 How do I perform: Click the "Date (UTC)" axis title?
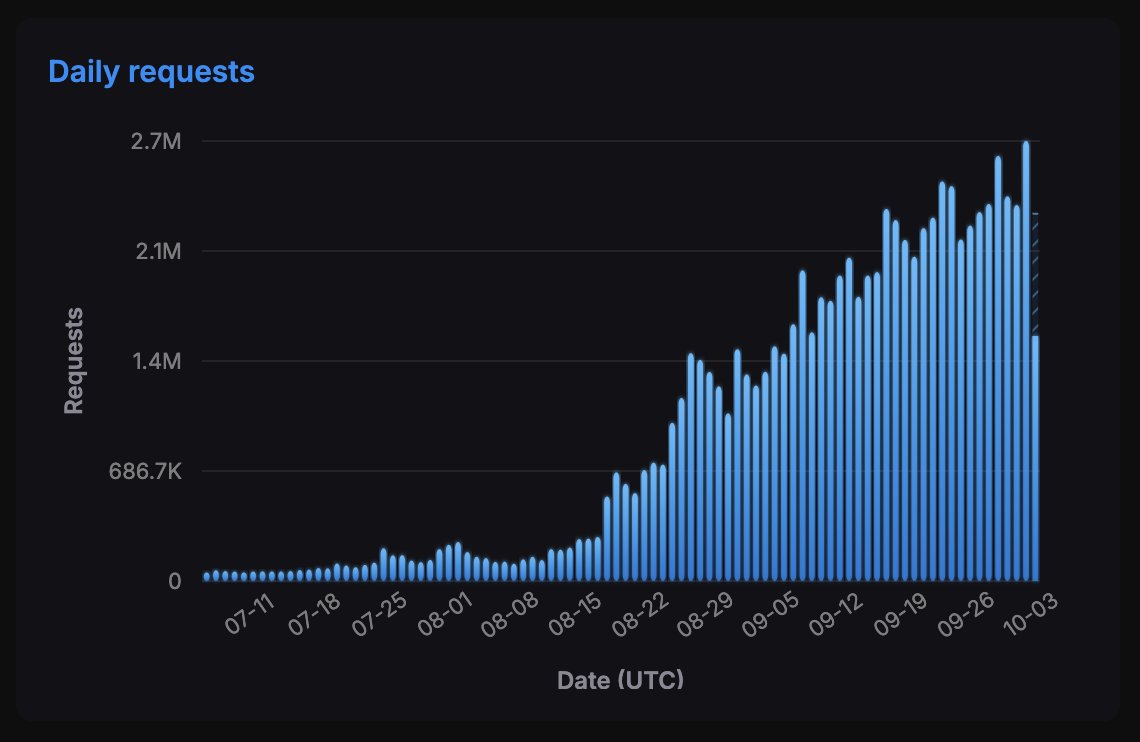(x=620, y=680)
